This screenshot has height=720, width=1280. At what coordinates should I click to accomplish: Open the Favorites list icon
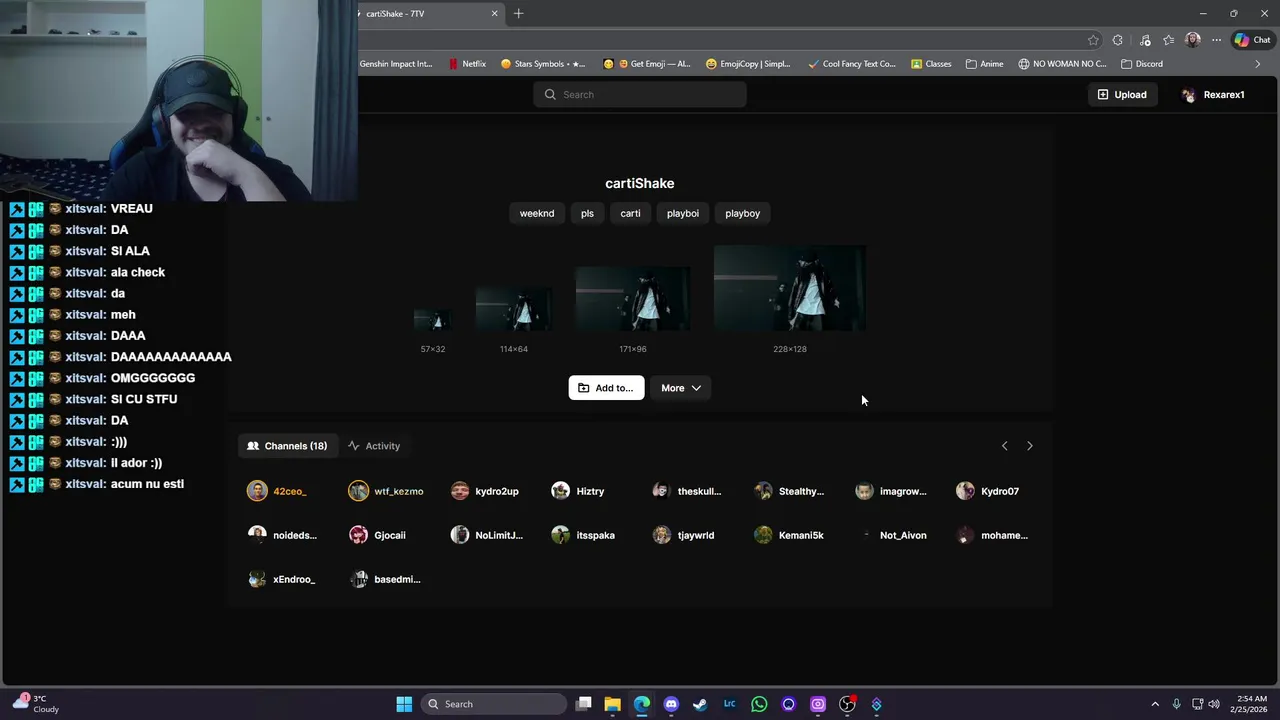point(1168,40)
